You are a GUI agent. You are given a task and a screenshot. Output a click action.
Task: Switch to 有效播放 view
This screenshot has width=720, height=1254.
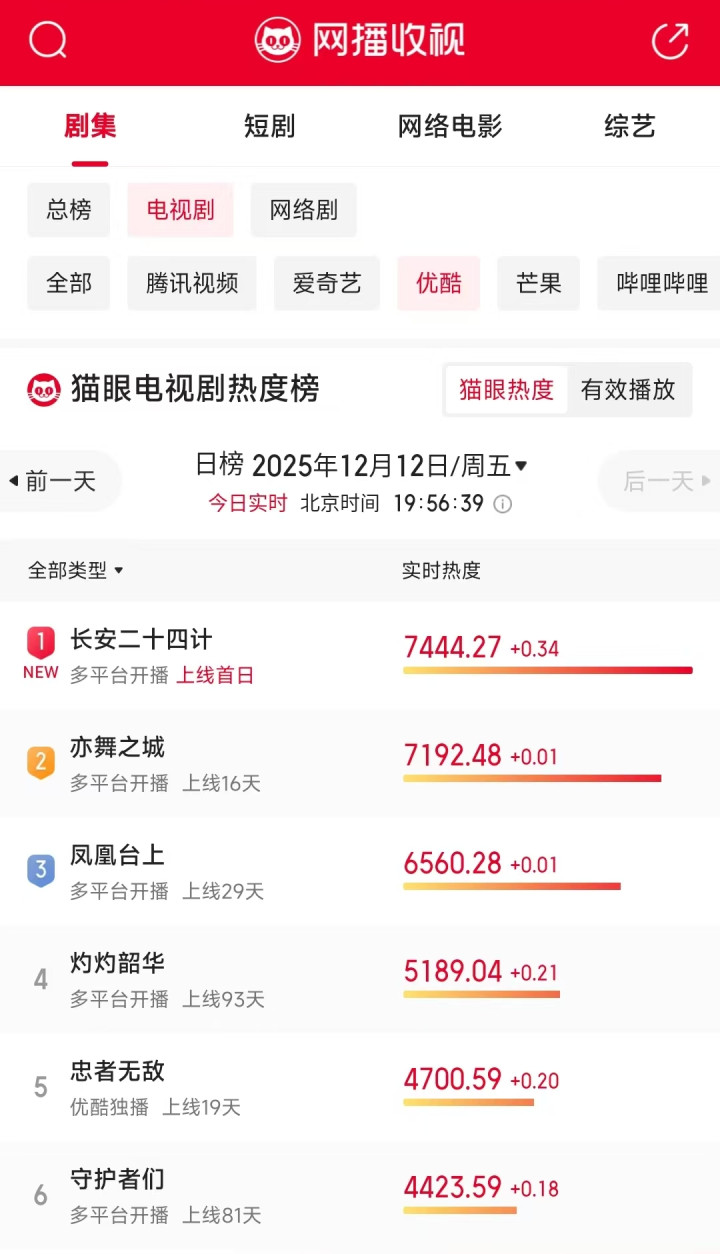(x=628, y=390)
